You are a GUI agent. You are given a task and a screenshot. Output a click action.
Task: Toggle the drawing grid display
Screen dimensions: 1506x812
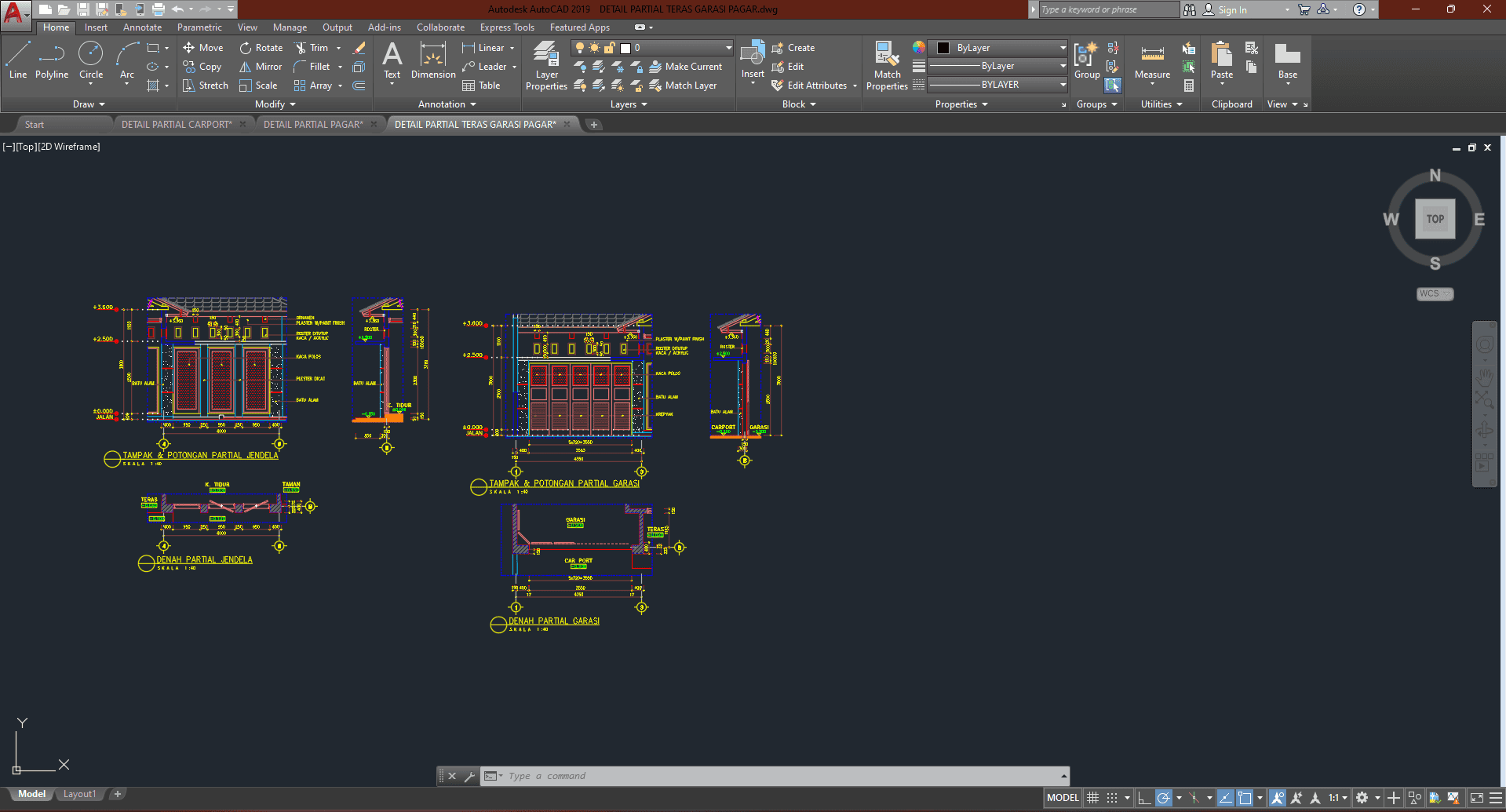pyautogui.click(x=1092, y=798)
